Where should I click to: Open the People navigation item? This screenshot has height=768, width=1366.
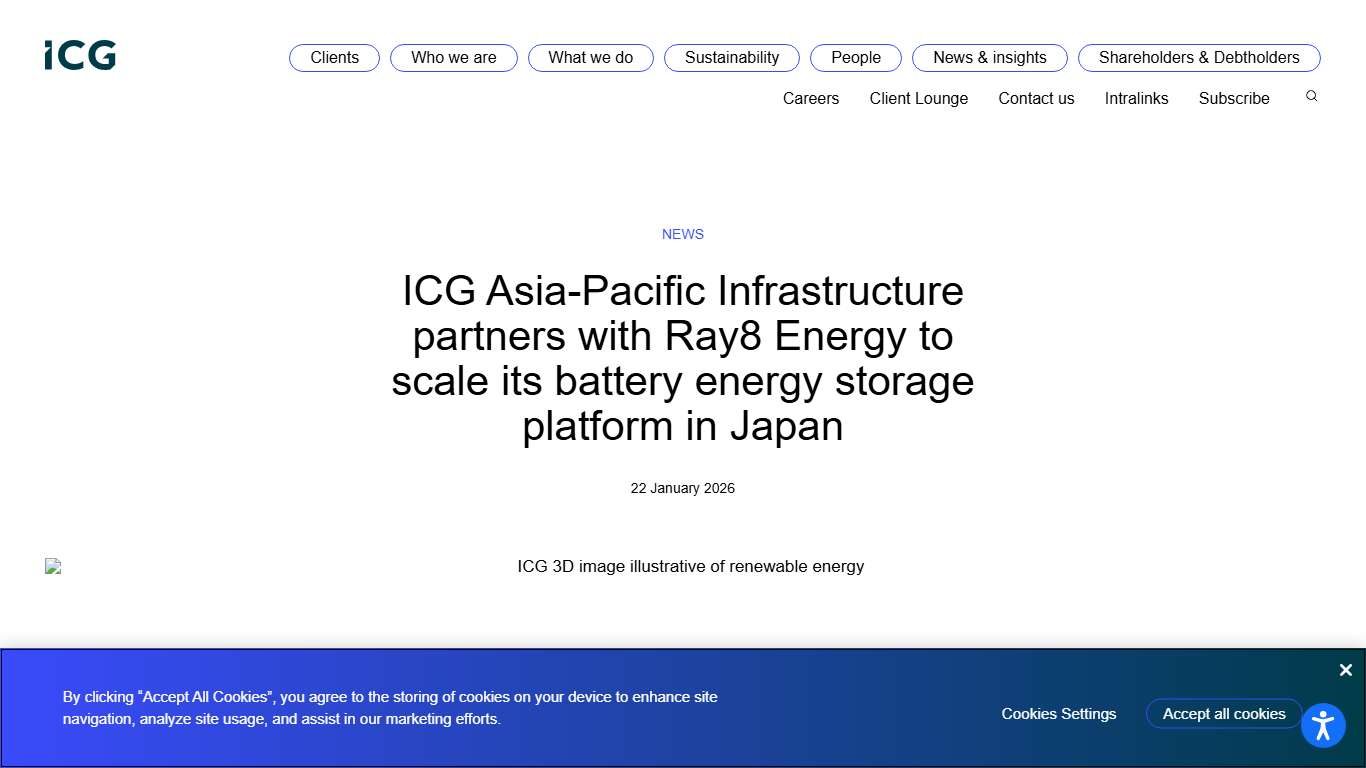[855, 57]
